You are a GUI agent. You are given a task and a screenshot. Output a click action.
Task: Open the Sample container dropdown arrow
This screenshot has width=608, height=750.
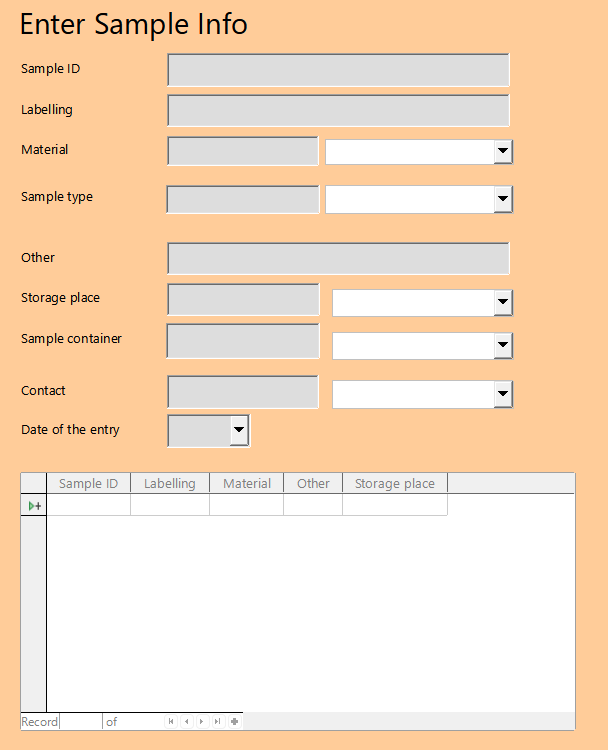(503, 345)
